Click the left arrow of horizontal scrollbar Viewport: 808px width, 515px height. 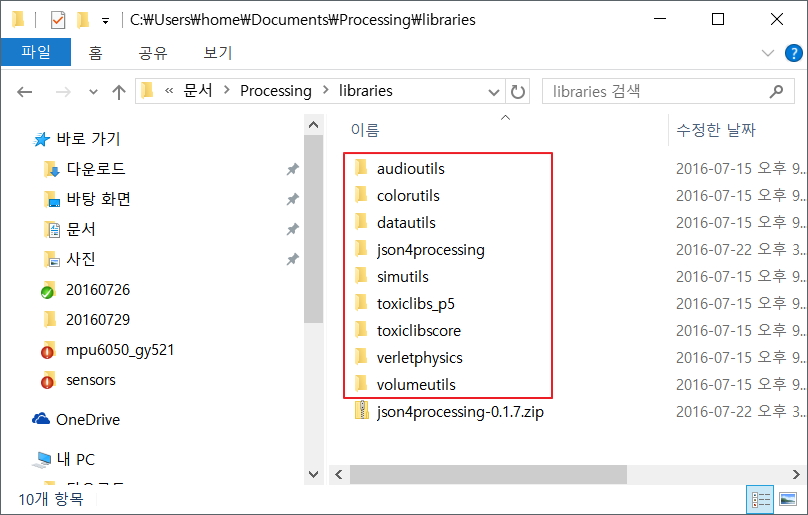pos(339,474)
